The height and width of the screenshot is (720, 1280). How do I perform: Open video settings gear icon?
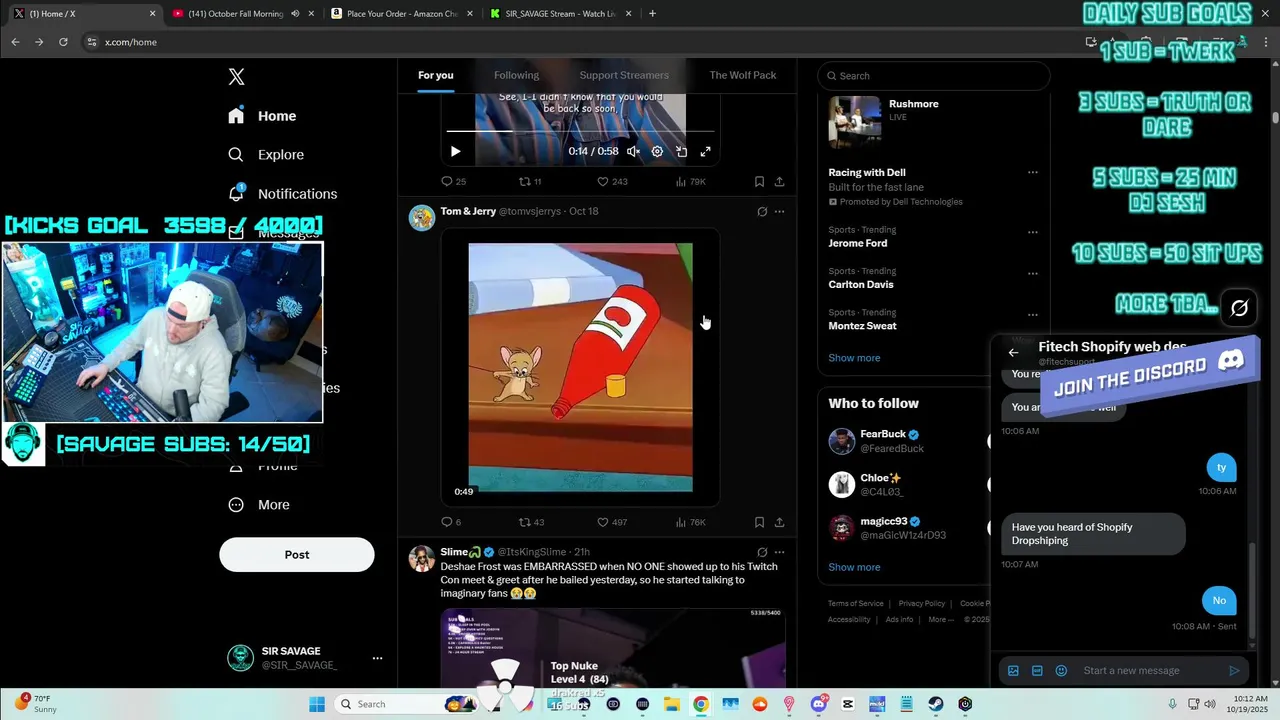(657, 151)
